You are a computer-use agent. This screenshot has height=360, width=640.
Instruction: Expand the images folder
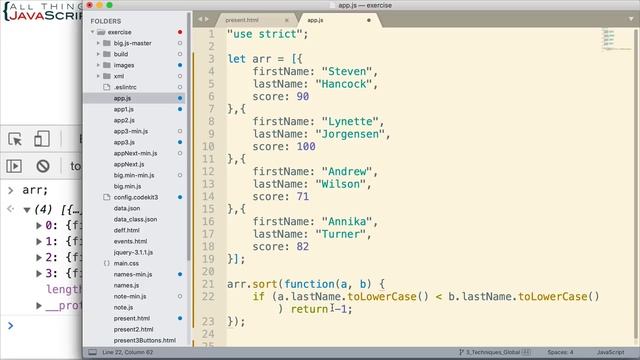[x=98, y=65]
